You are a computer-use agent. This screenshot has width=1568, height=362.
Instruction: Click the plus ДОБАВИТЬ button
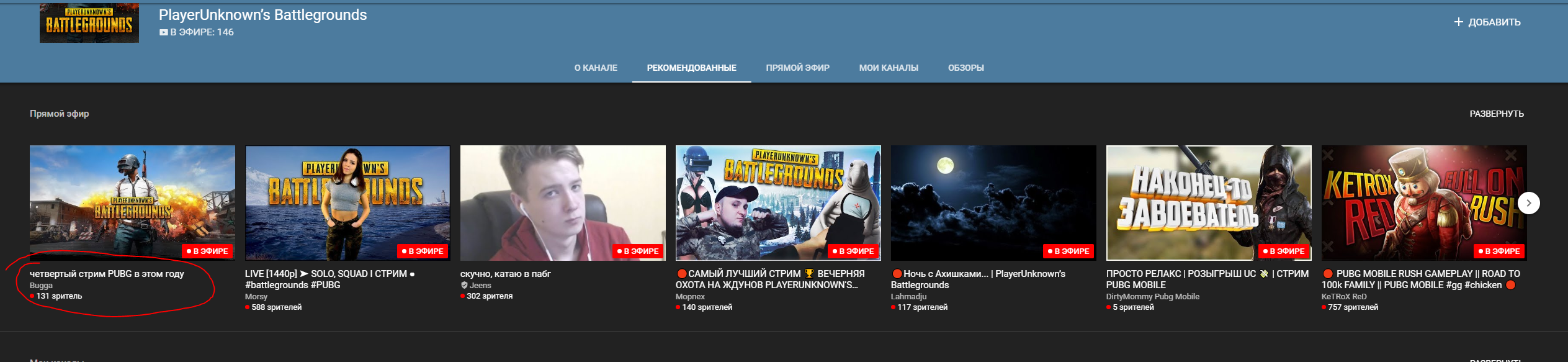tap(1487, 22)
